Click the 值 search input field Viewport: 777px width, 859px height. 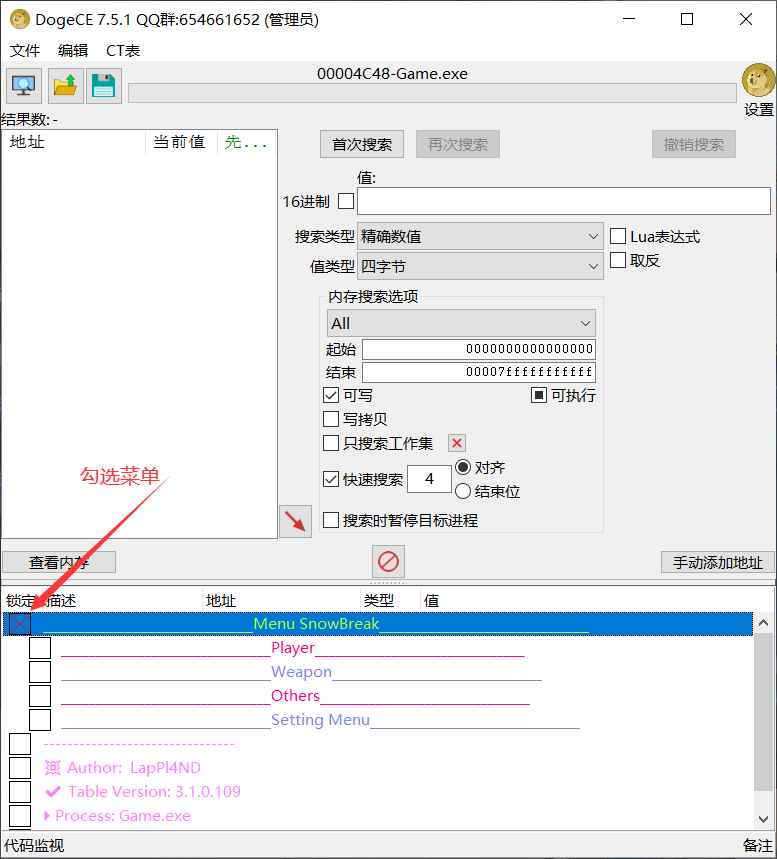pos(564,201)
